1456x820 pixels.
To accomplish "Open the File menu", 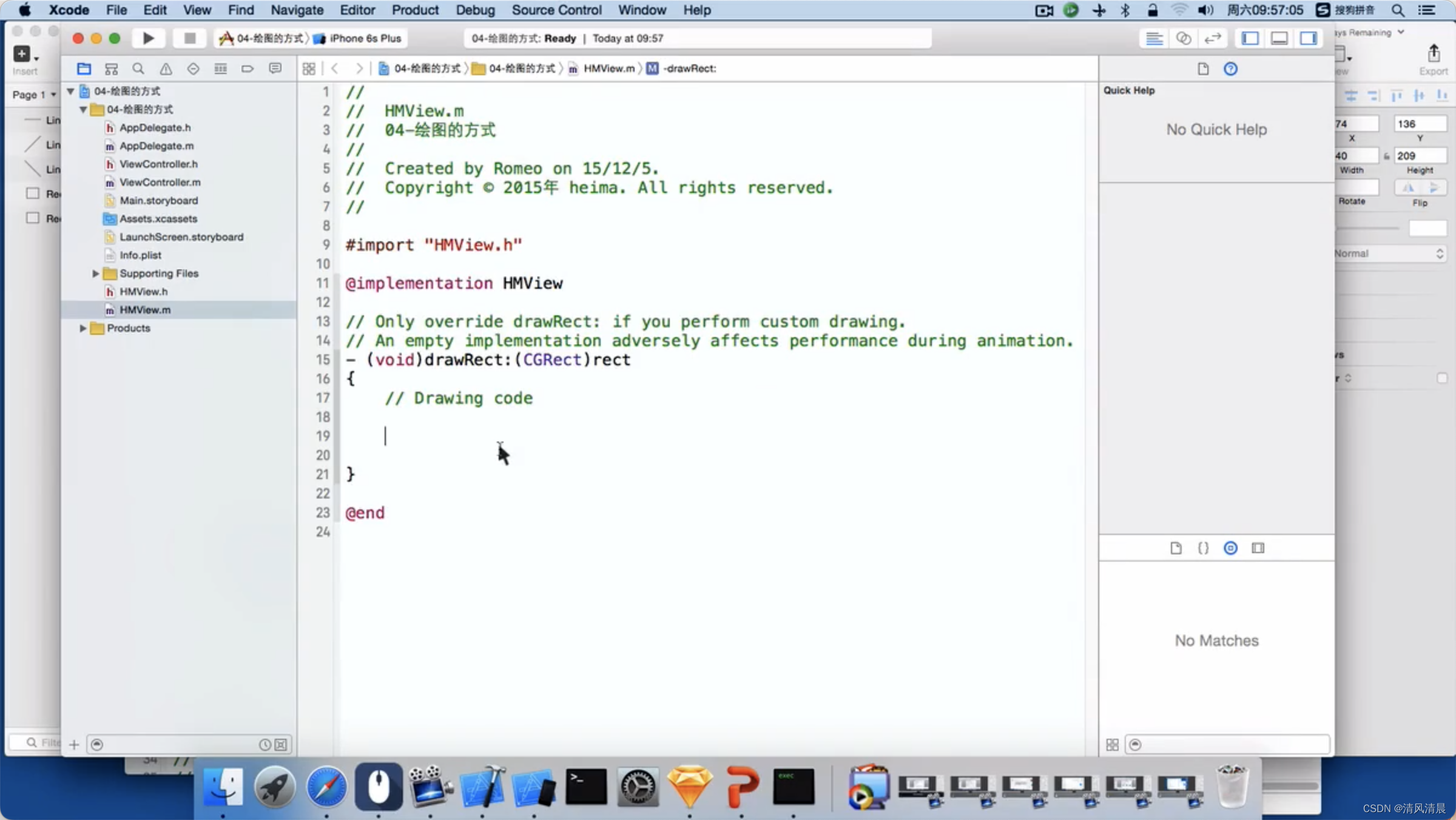I will (x=116, y=10).
